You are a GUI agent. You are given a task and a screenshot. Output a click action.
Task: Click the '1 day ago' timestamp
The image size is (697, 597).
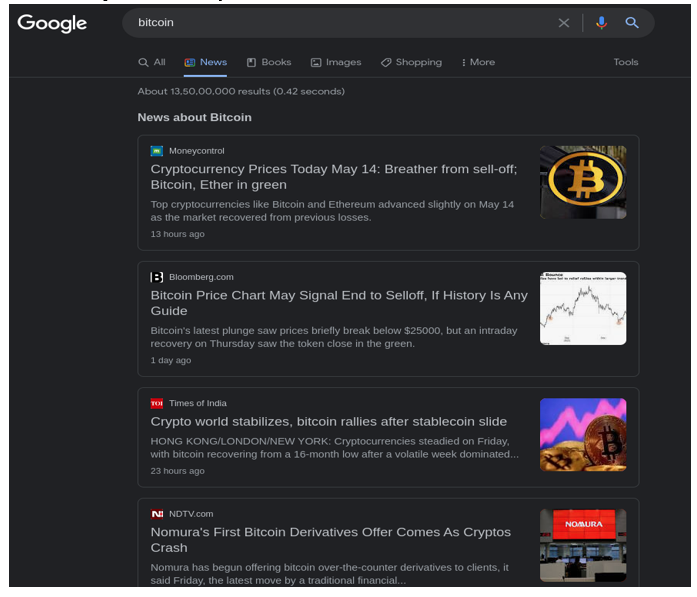(171, 361)
